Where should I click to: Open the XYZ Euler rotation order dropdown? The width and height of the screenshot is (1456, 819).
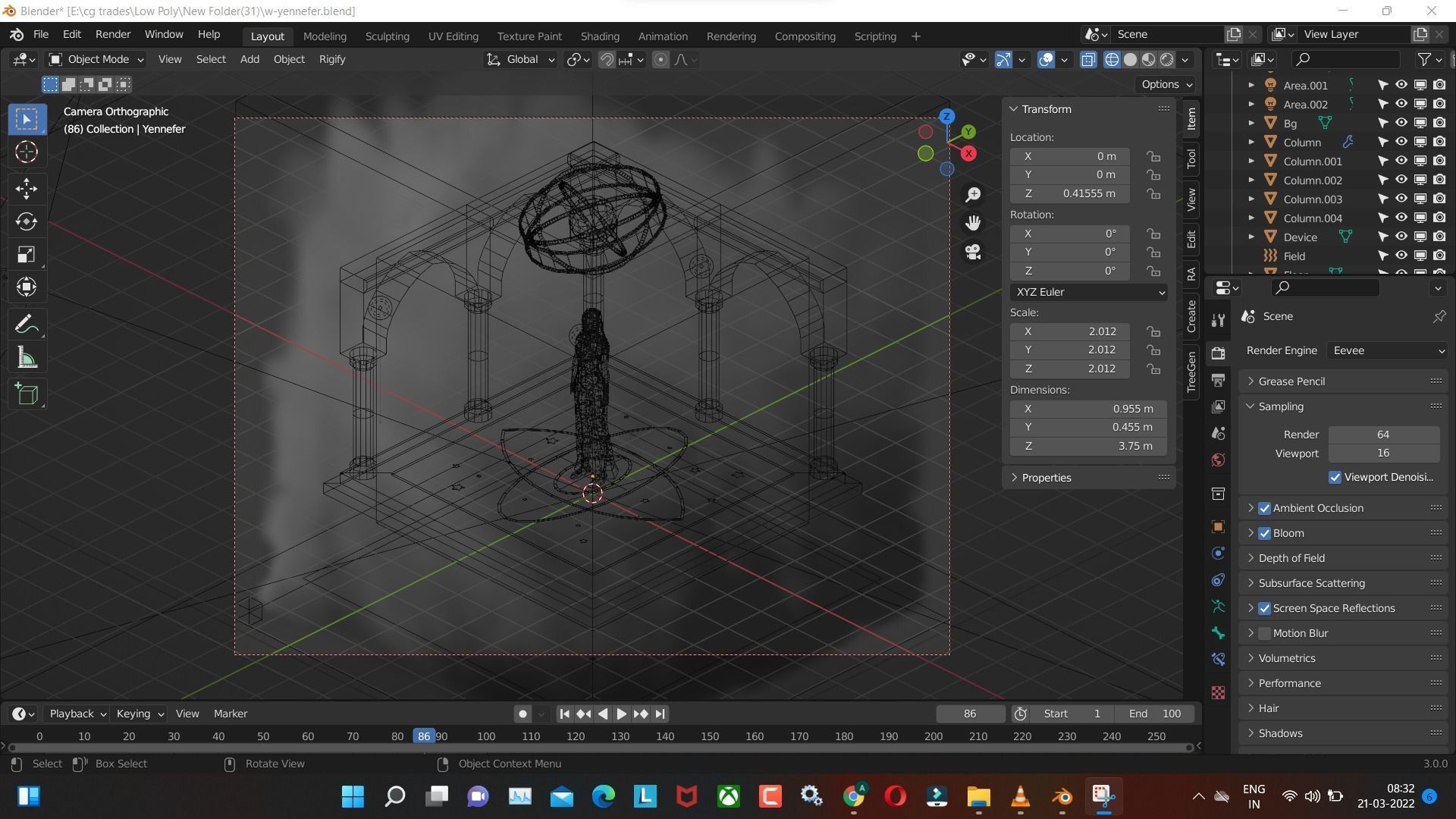click(1088, 292)
